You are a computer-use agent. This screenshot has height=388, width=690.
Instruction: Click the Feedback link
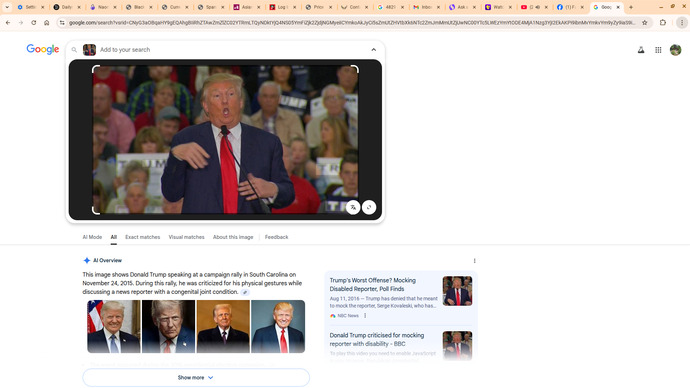point(276,237)
